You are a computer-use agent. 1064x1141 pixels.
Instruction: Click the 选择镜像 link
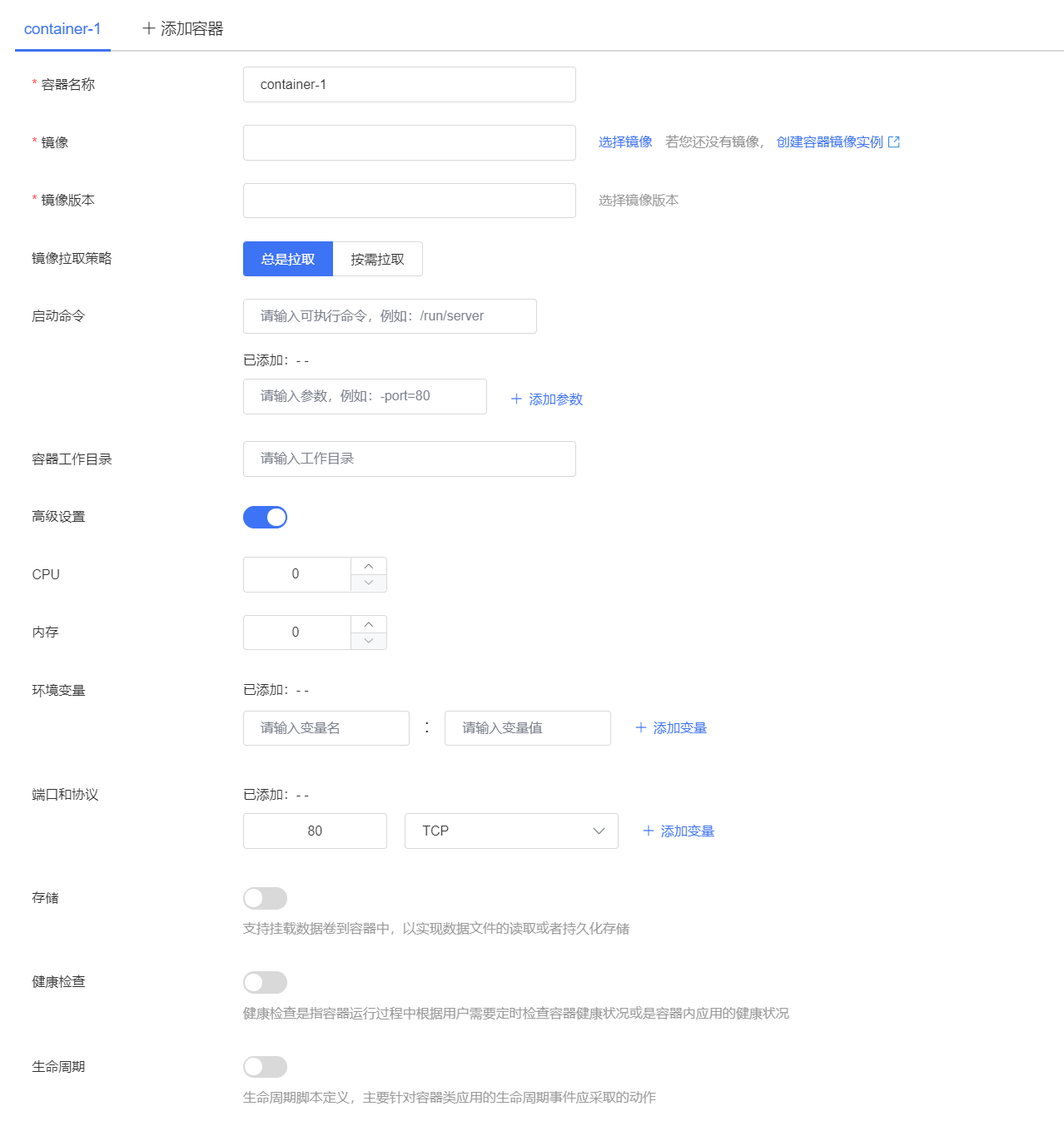pyautogui.click(x=625, y=142)
